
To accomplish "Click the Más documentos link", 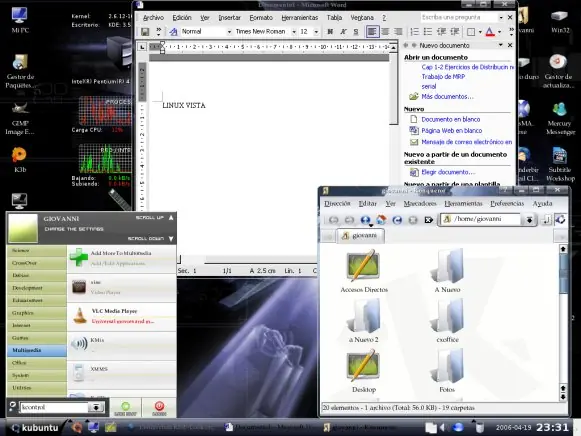I will (x=447, y=97).
